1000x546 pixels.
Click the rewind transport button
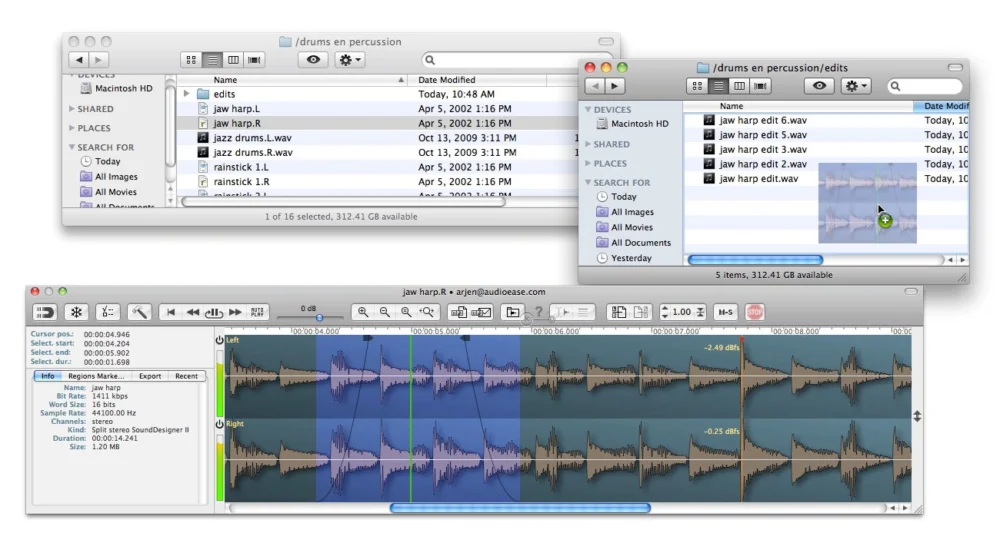click(192, 312)
